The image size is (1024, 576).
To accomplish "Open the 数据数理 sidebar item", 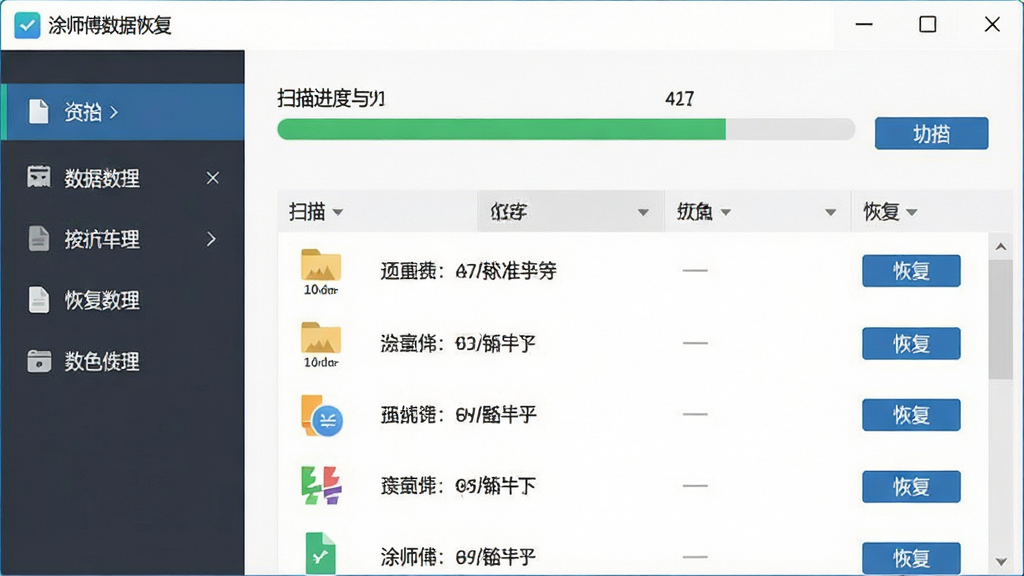I will point(123,178).
